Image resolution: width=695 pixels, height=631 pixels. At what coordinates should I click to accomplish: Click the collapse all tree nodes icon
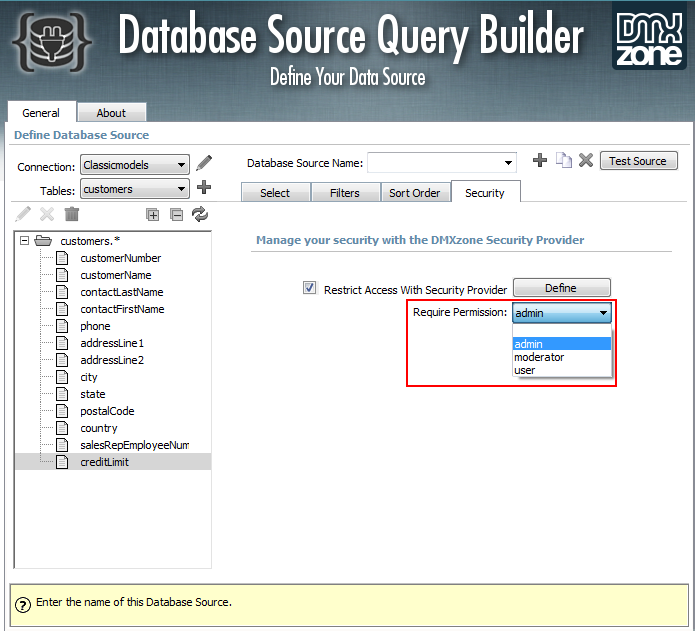pos(176,215)
